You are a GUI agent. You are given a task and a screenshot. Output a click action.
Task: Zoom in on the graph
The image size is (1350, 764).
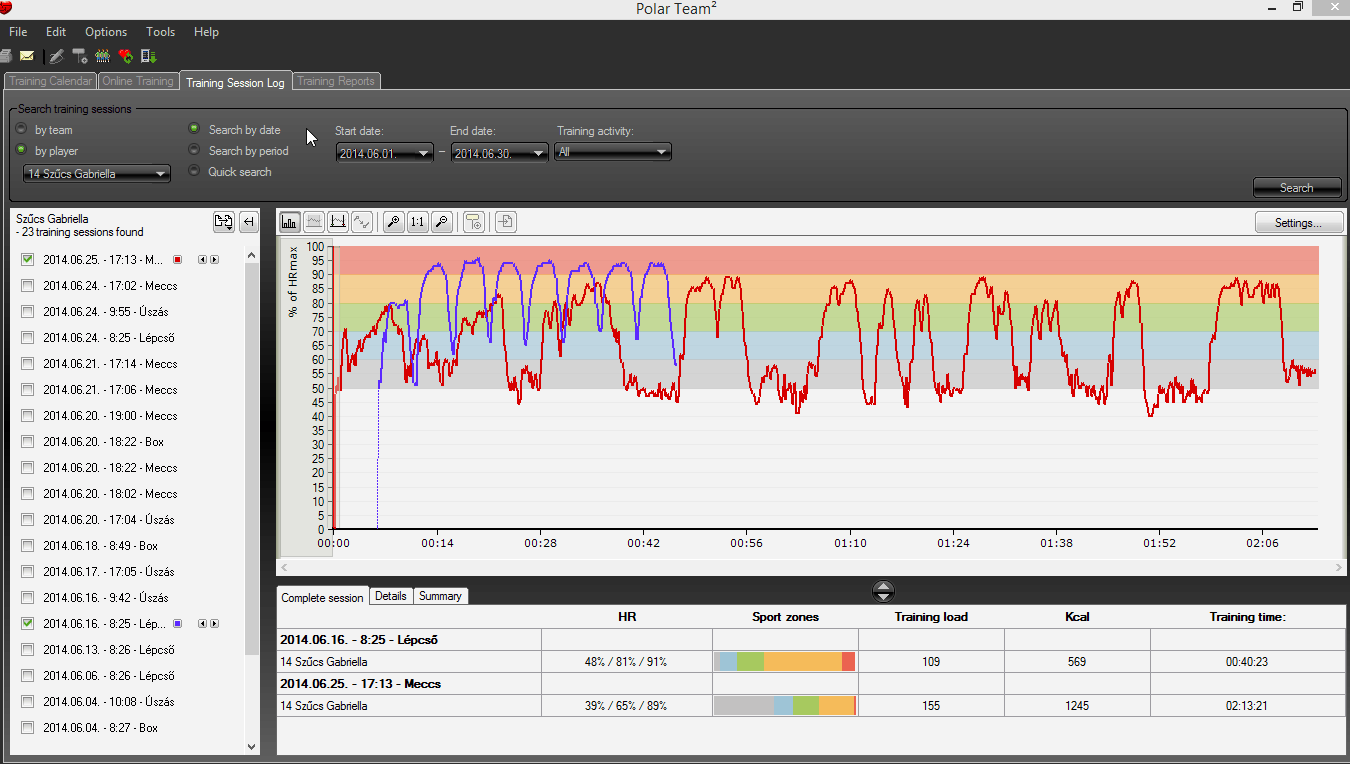click(394, 222)
